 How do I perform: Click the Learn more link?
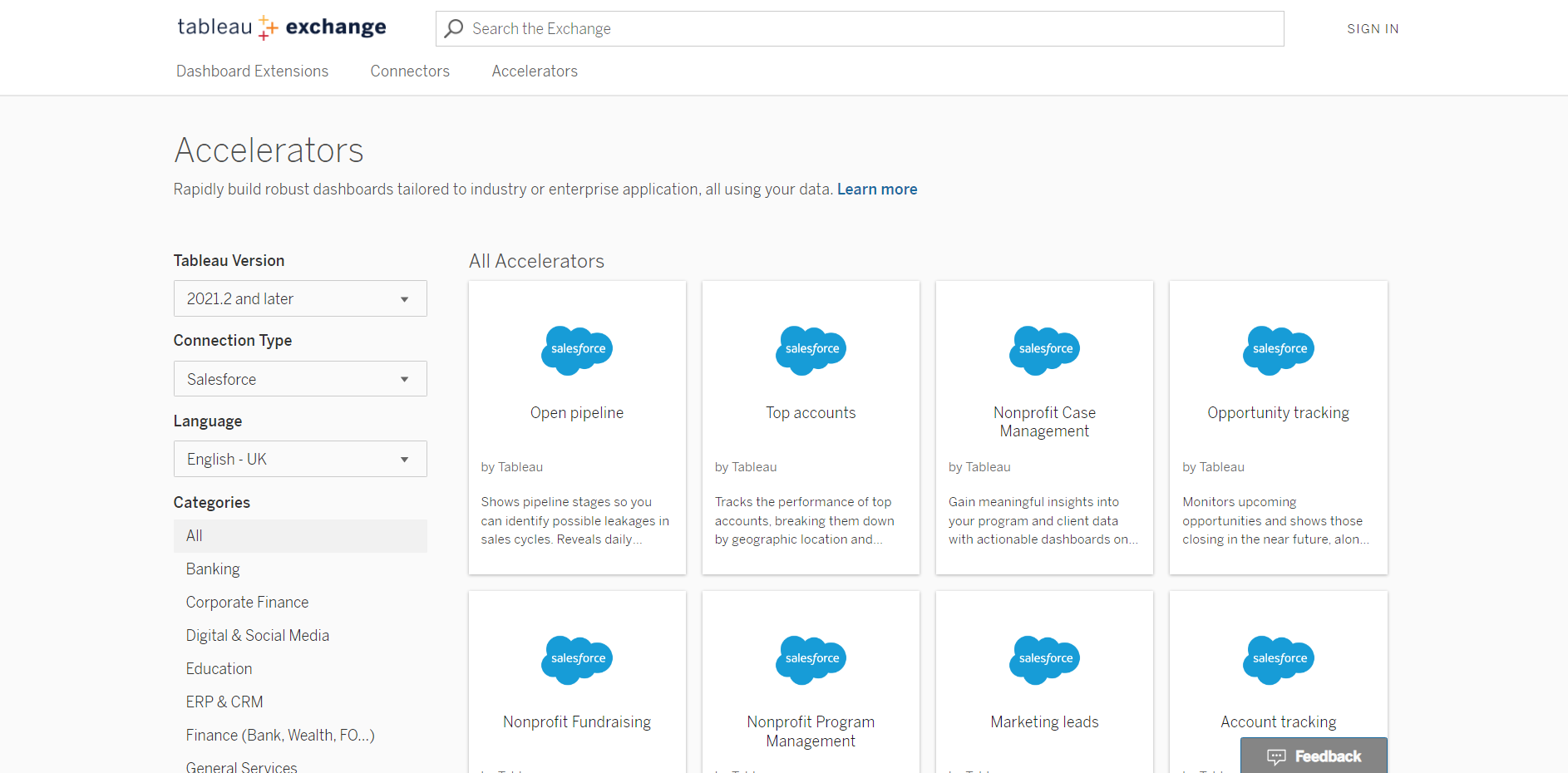[x=877, y=190]
